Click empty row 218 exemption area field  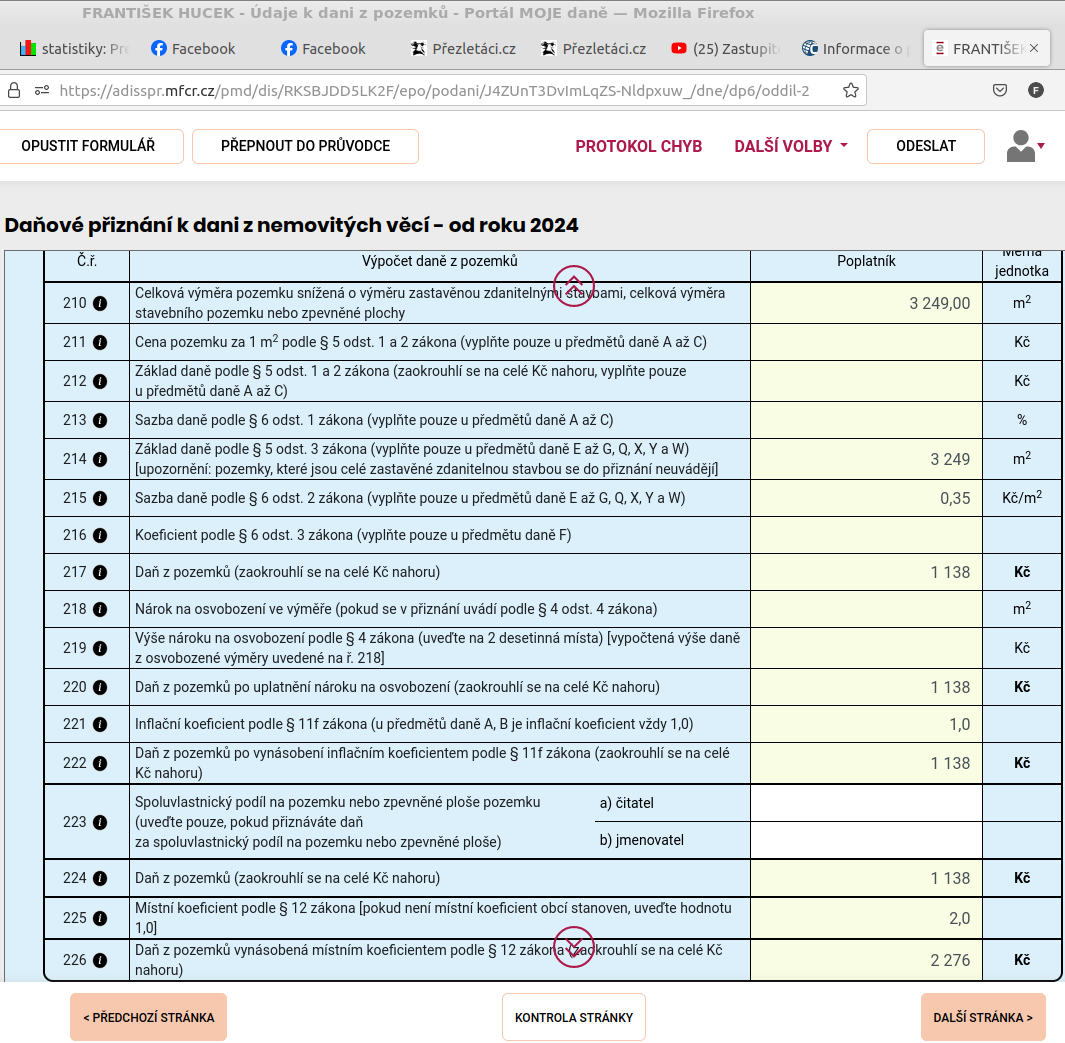(866, 609)
